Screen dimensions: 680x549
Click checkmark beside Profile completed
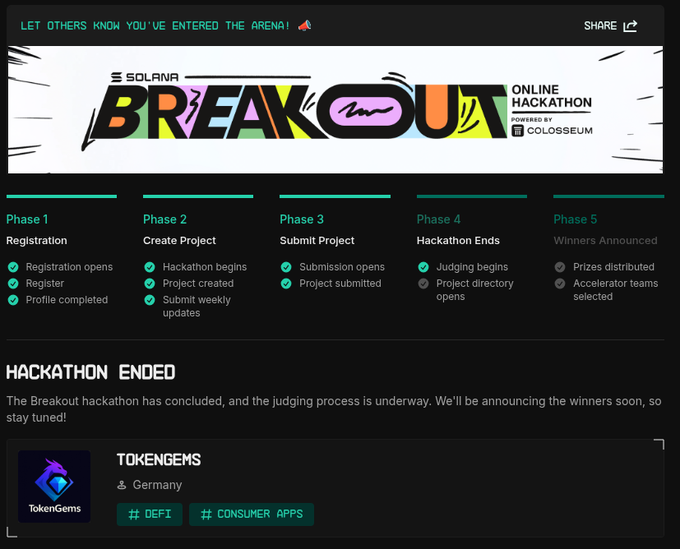(x=13, y=300)
